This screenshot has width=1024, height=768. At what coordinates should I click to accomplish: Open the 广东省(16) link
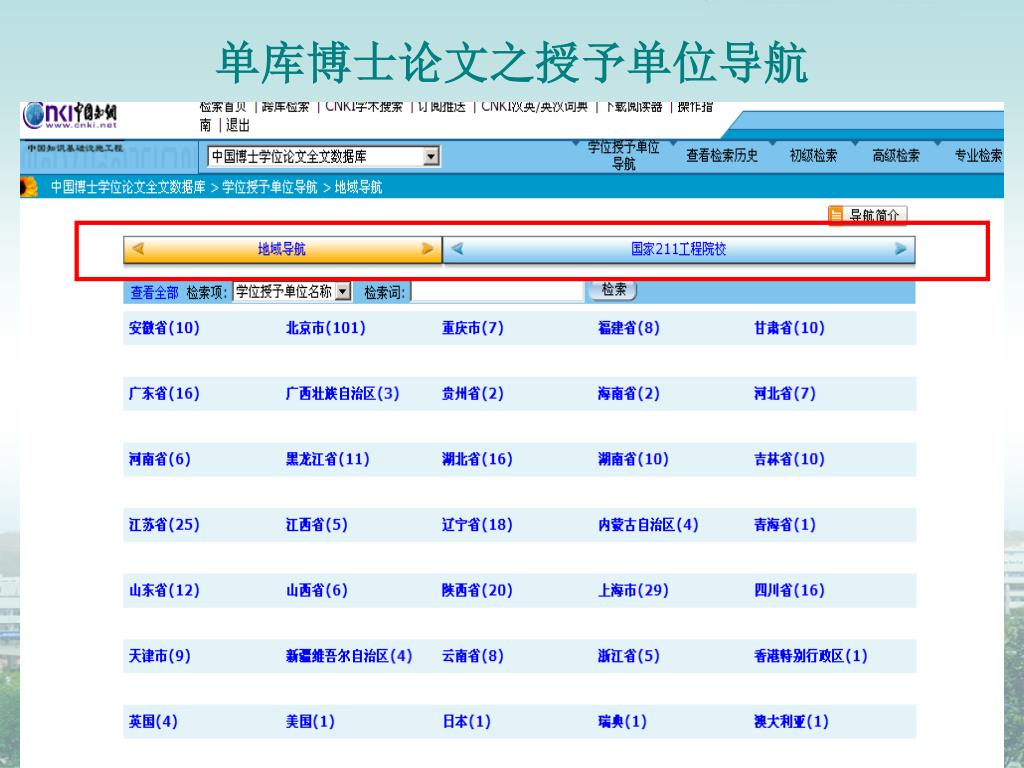(x=164, y=394)
